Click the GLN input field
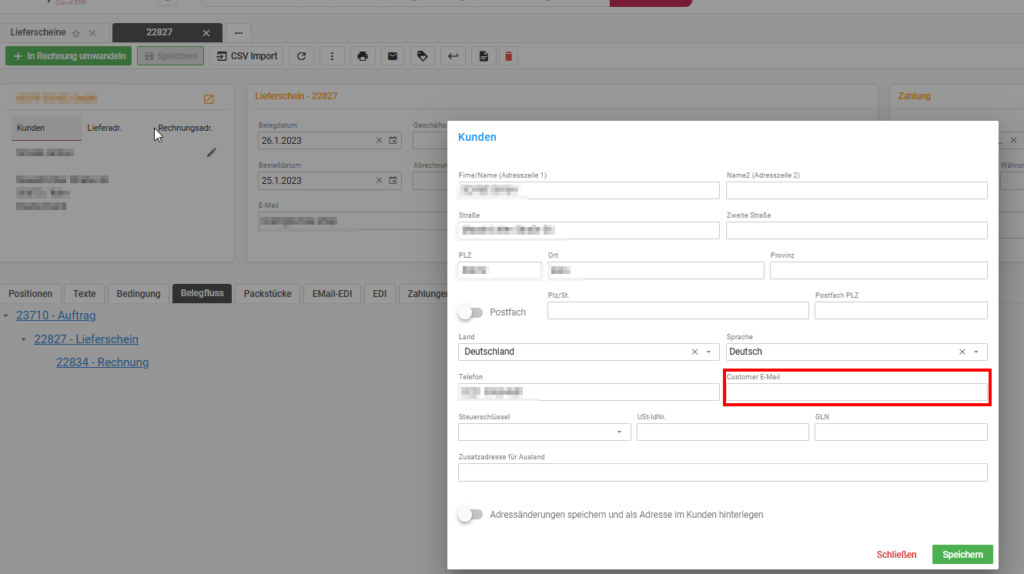The width and height of the screenshot is (1024, 574). coord(901,432)
